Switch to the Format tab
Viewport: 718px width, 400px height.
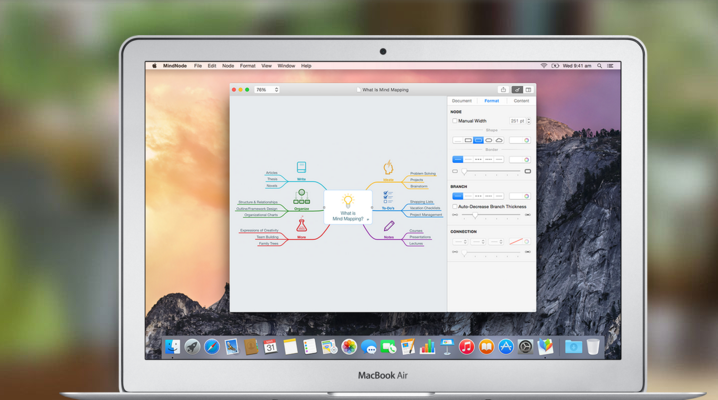pos(492,101)
